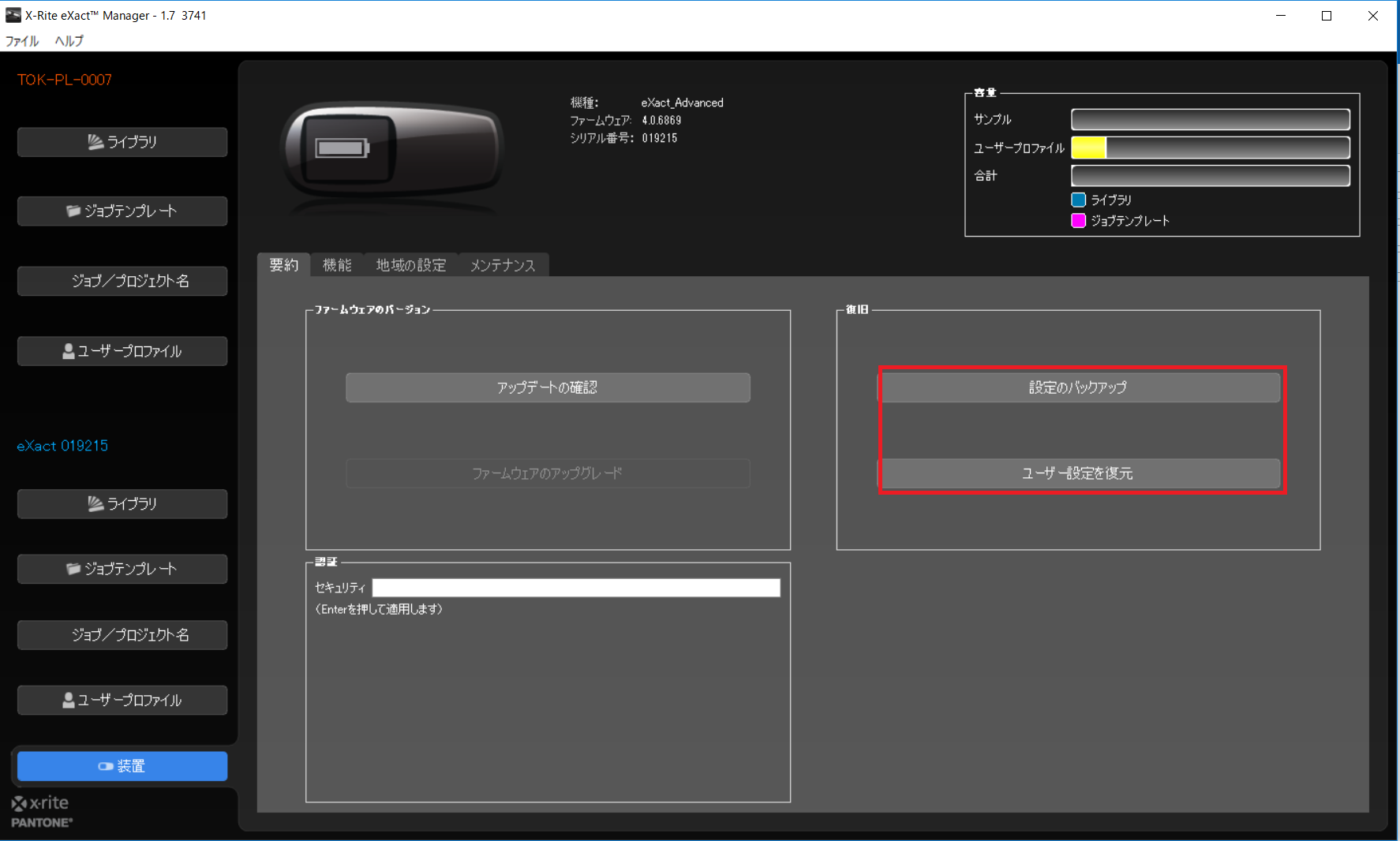Close the eXact Manager window

tap(1373, 16)
